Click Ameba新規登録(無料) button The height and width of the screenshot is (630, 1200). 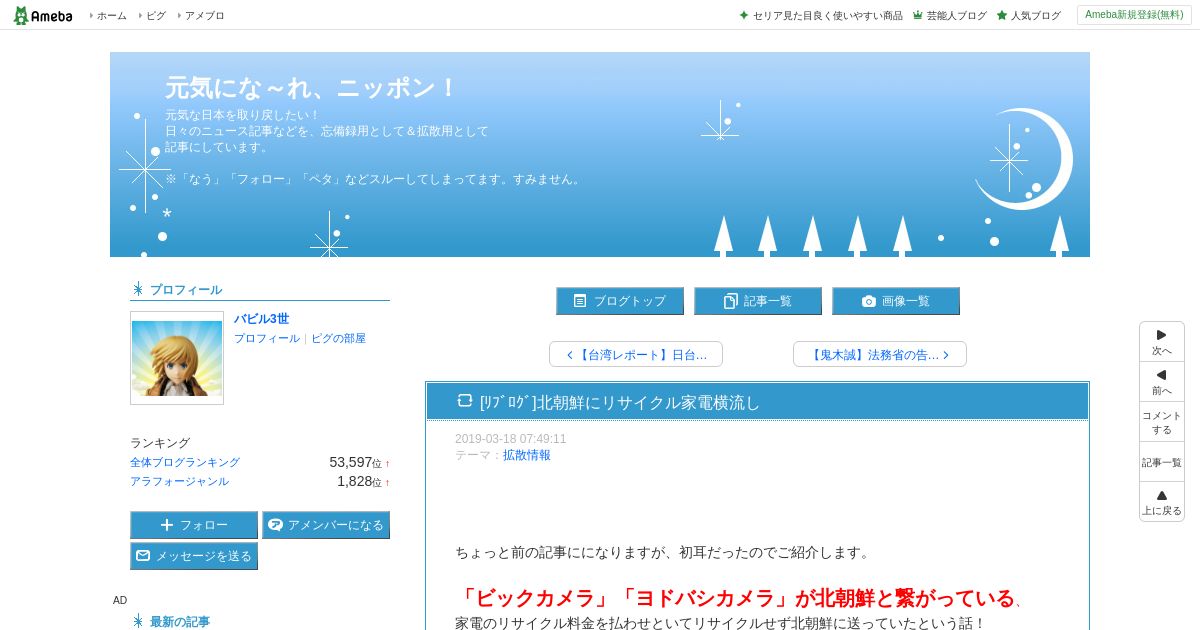[1134, 15]
